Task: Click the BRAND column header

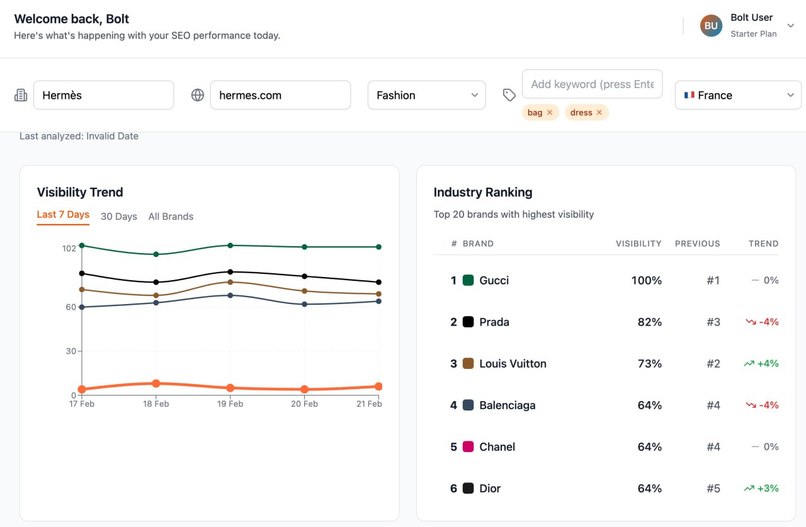Action: pos(478,244)
